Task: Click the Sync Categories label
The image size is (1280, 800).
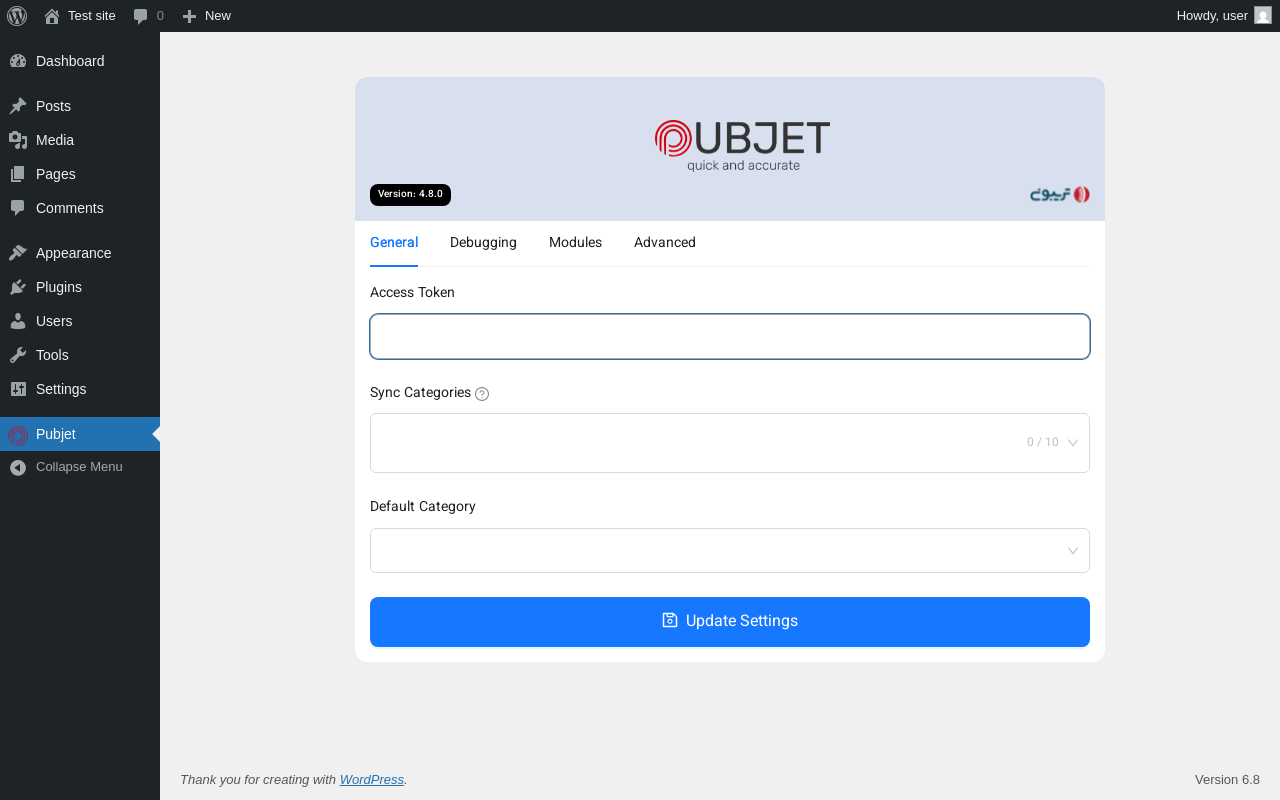Action: tap(420, 393)
